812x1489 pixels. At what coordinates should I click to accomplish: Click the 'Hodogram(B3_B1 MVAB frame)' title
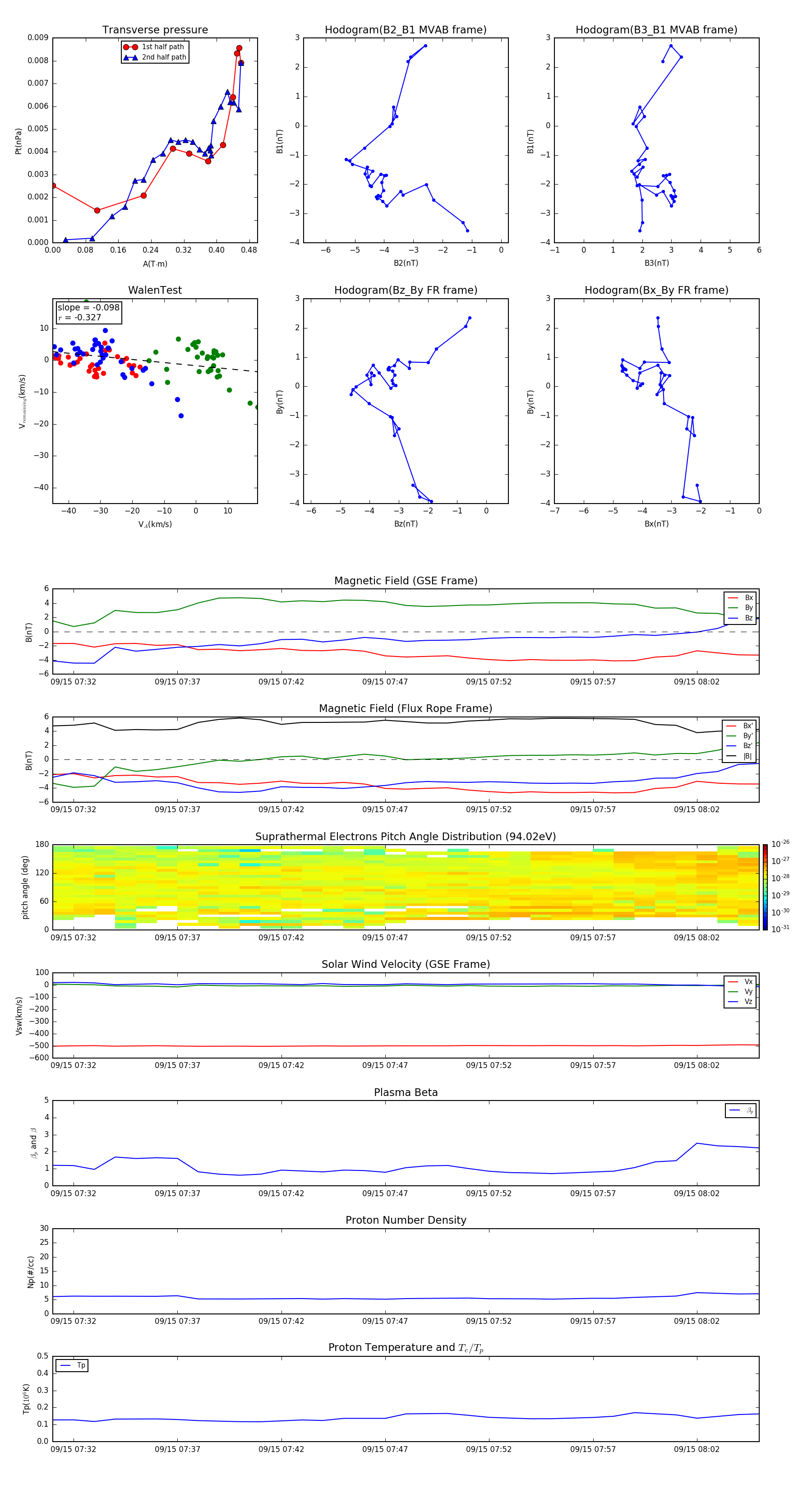tap(656, 30)
